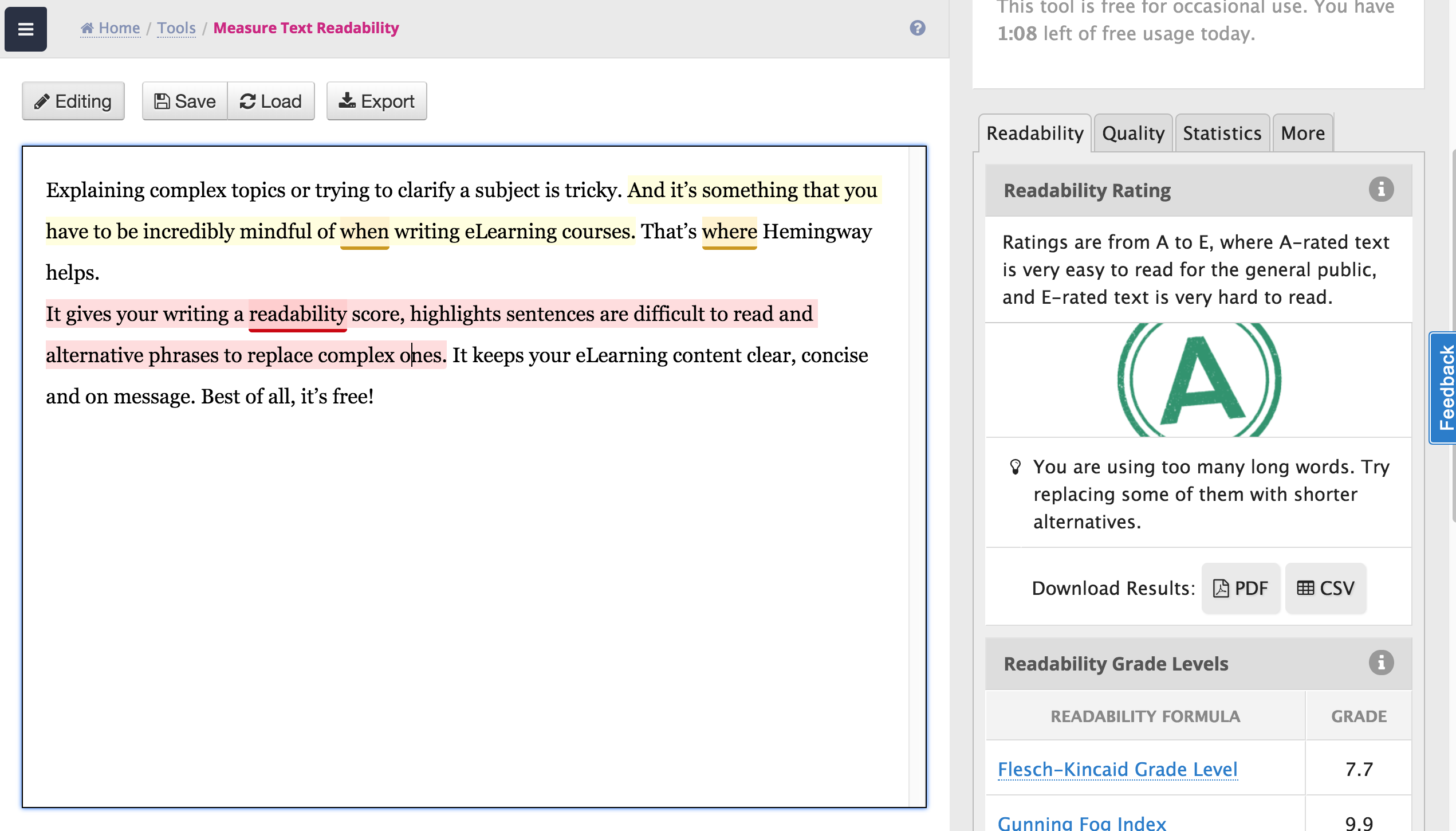The width and height of the screenshot is (1456, 831).
Task: Click the A rating stamp image
Action: point(1199,380)
